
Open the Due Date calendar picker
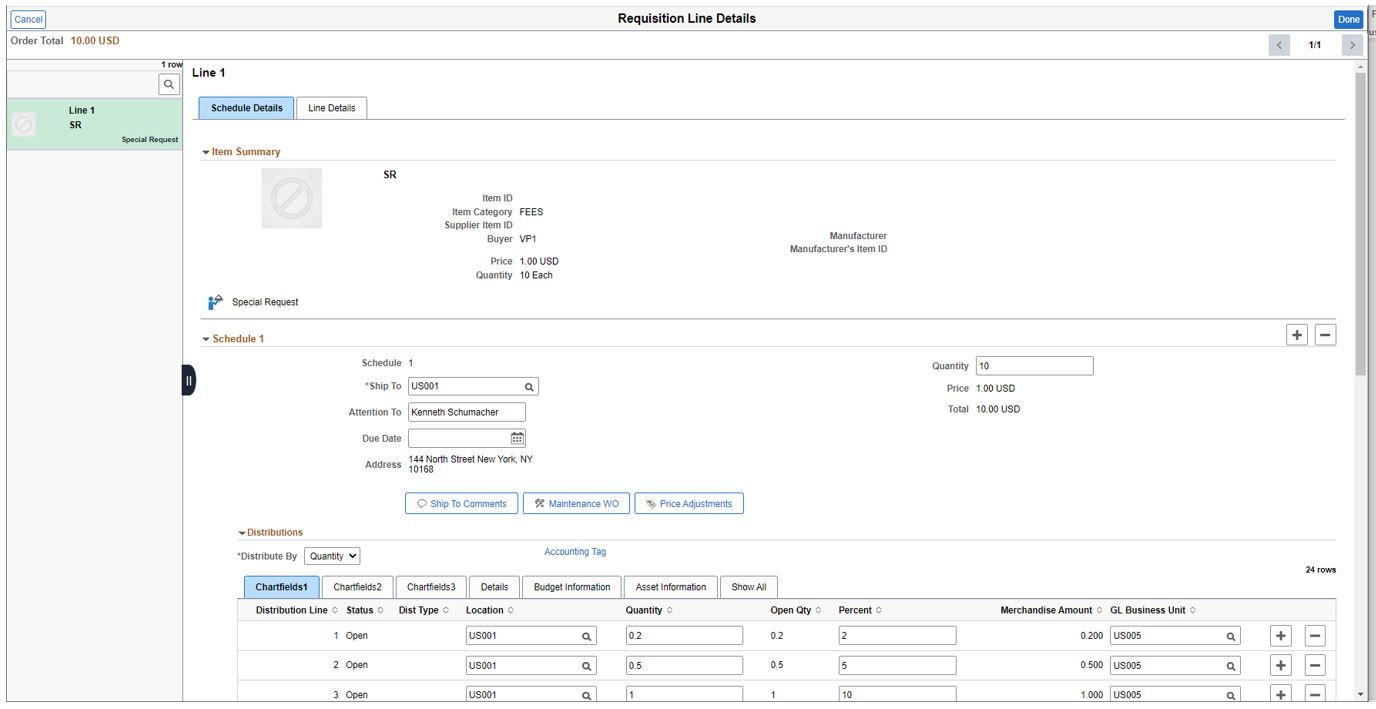click(x=516, y=437)
